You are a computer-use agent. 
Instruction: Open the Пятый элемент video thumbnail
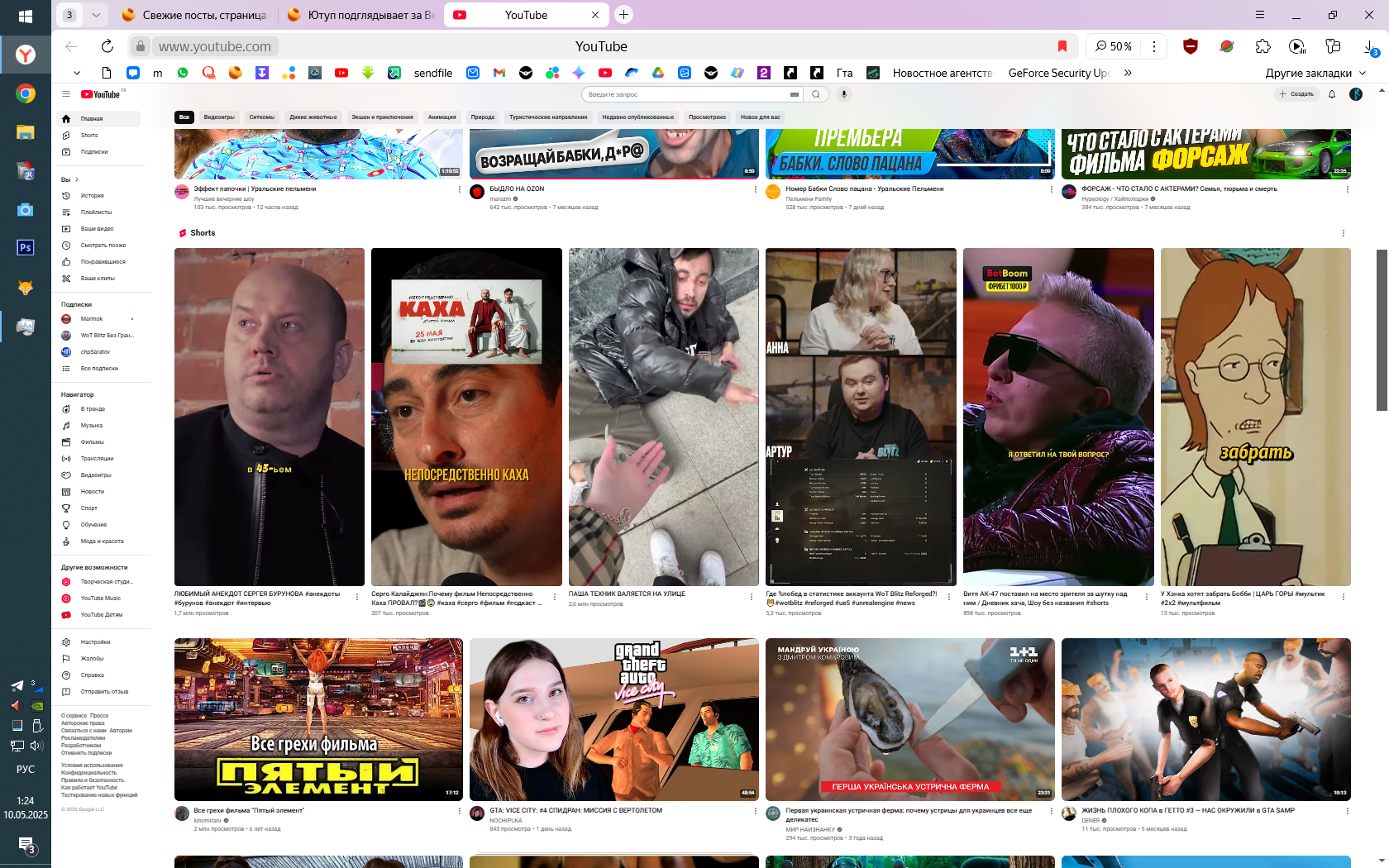(x=318, y=719)
